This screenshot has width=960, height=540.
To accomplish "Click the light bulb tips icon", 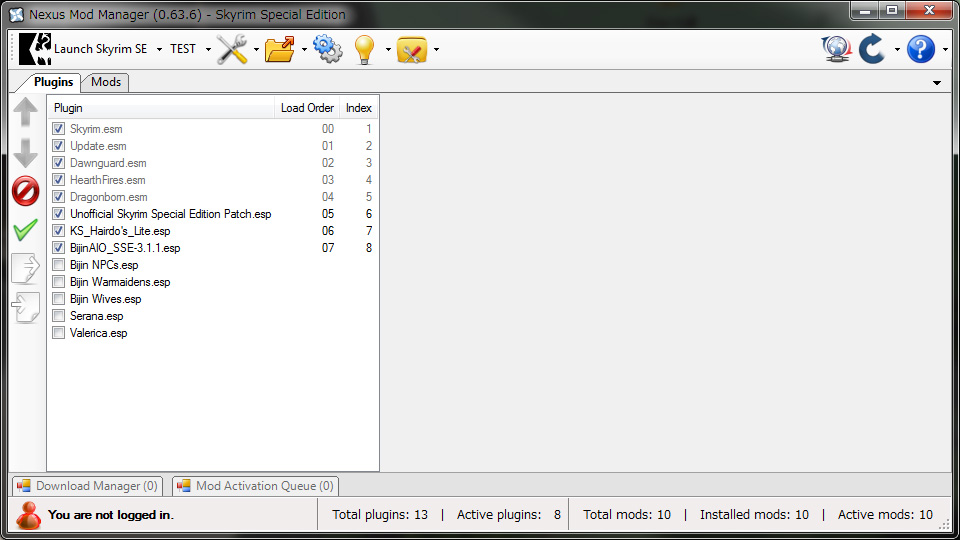I will 364,49.
